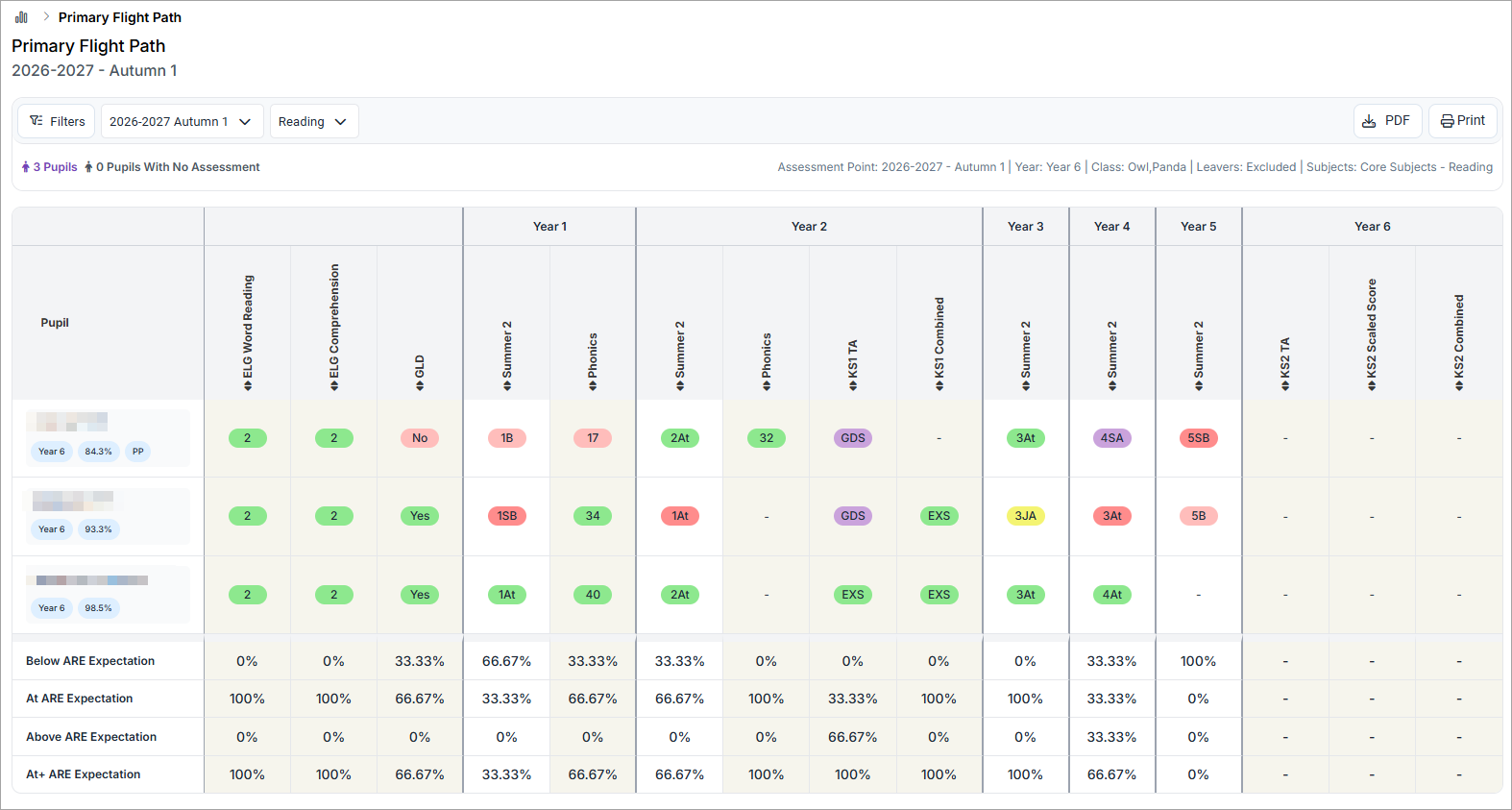
Task: Sort by KS2 Scaled Score column
Action: (x=1372, y=385)
